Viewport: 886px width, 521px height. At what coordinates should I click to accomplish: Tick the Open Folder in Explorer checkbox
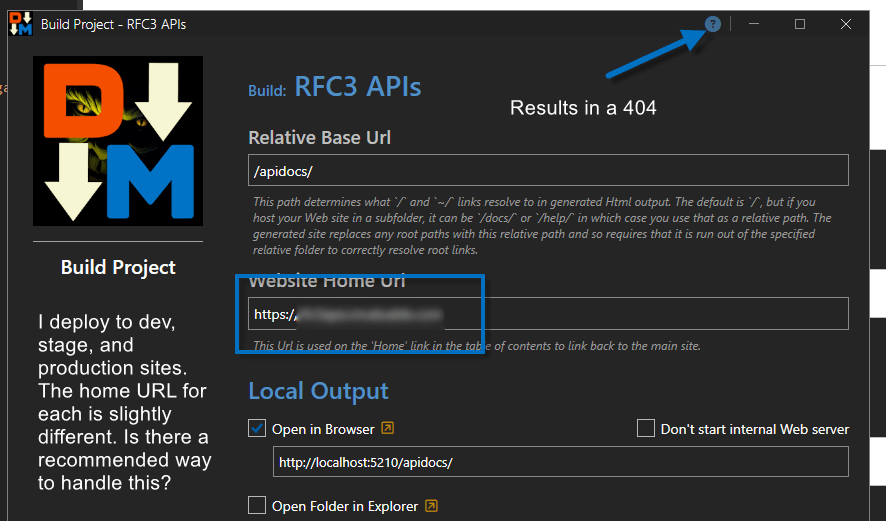257,506
